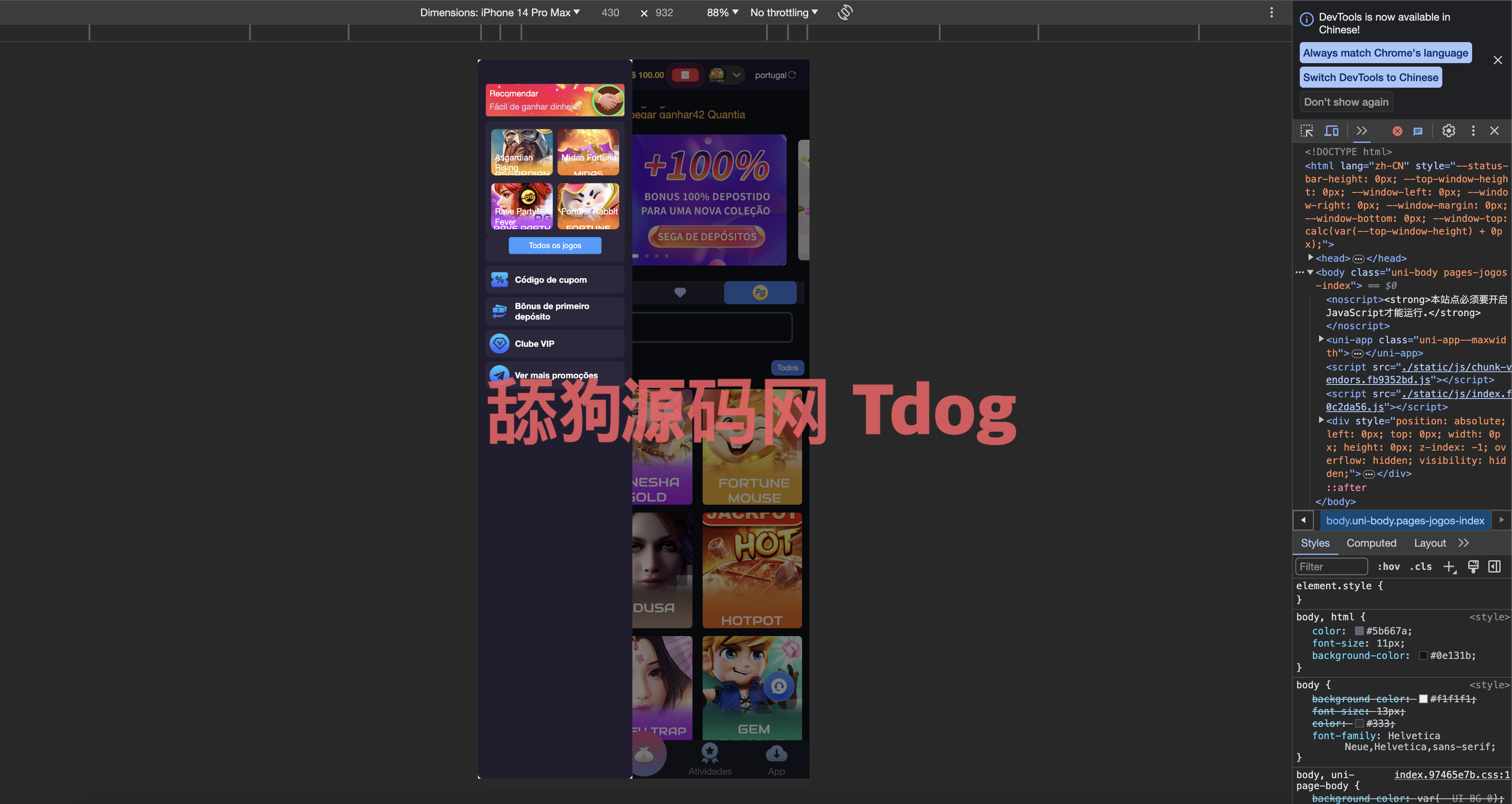Image resolution: width=1512 pixels, height=804 pixels.
Task: Toggle the .cls classes button
Action: click(x=1420, y=566)
